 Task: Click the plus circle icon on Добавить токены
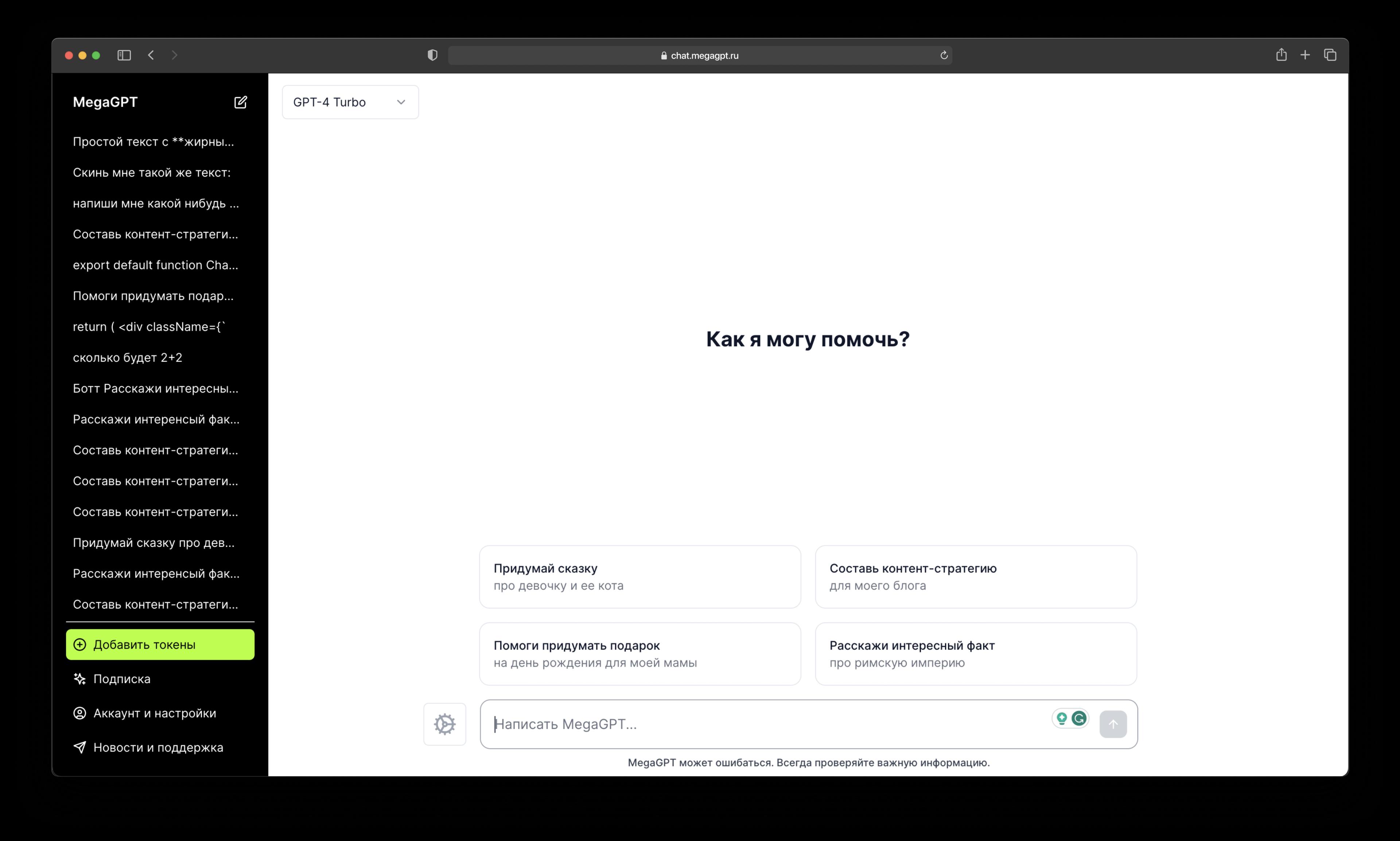pyautogui.click(x=80, y=645)
